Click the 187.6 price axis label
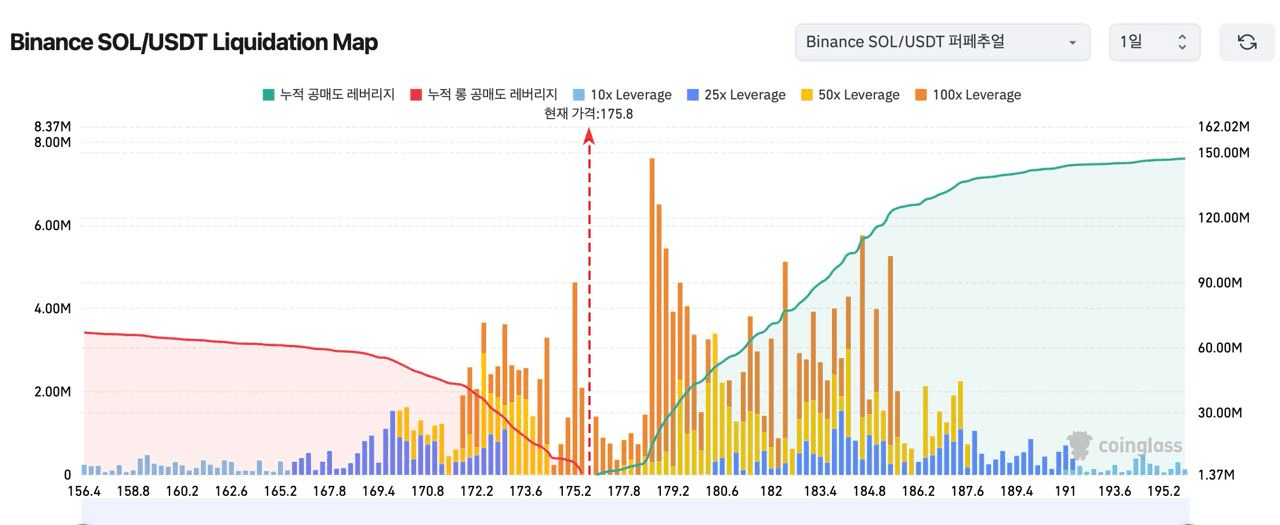 (967, 491)
